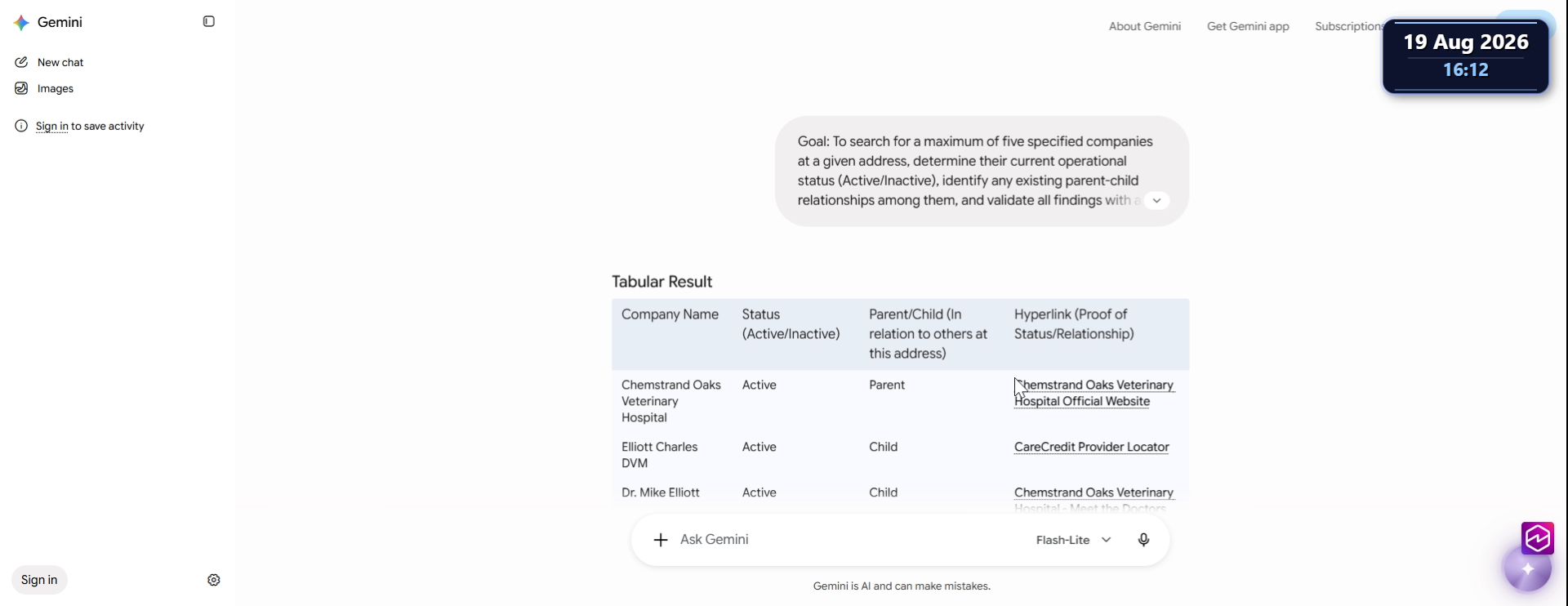Collapse the sidebar panel toggle icon
The height and width of the screenshot is (606, 1568).
coord(209,22)
